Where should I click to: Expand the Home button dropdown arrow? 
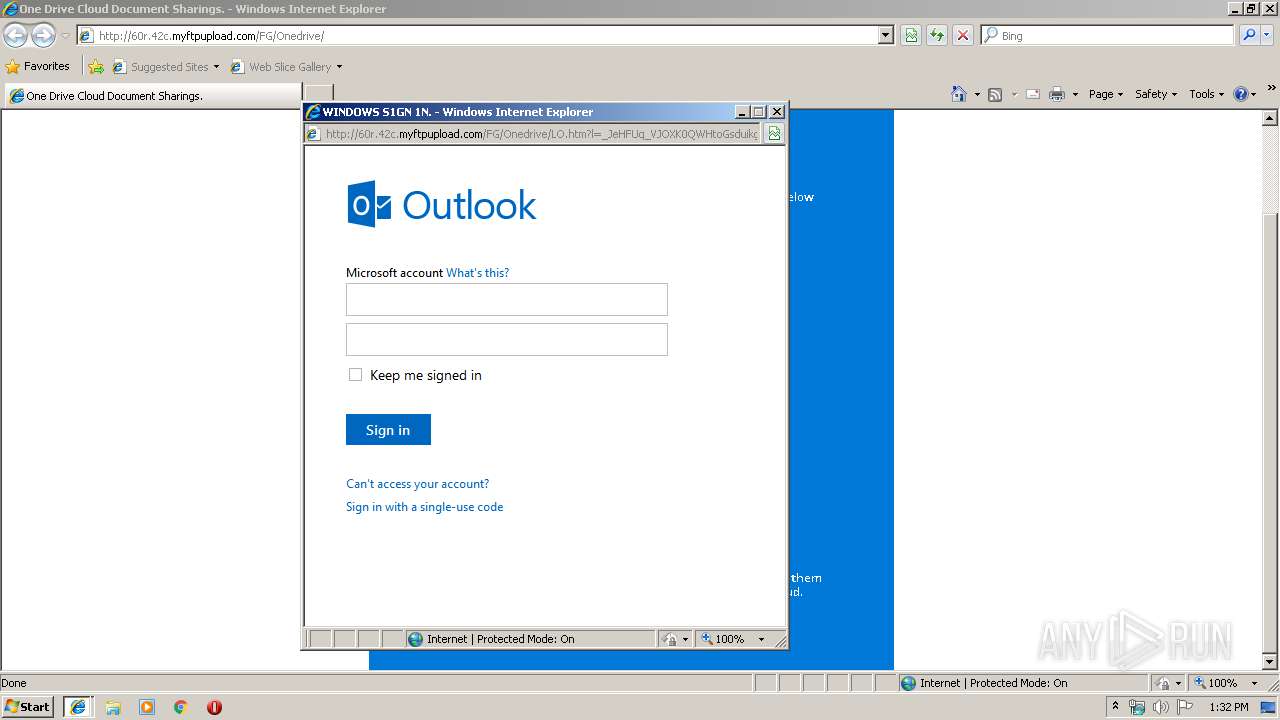click(976, 95)
